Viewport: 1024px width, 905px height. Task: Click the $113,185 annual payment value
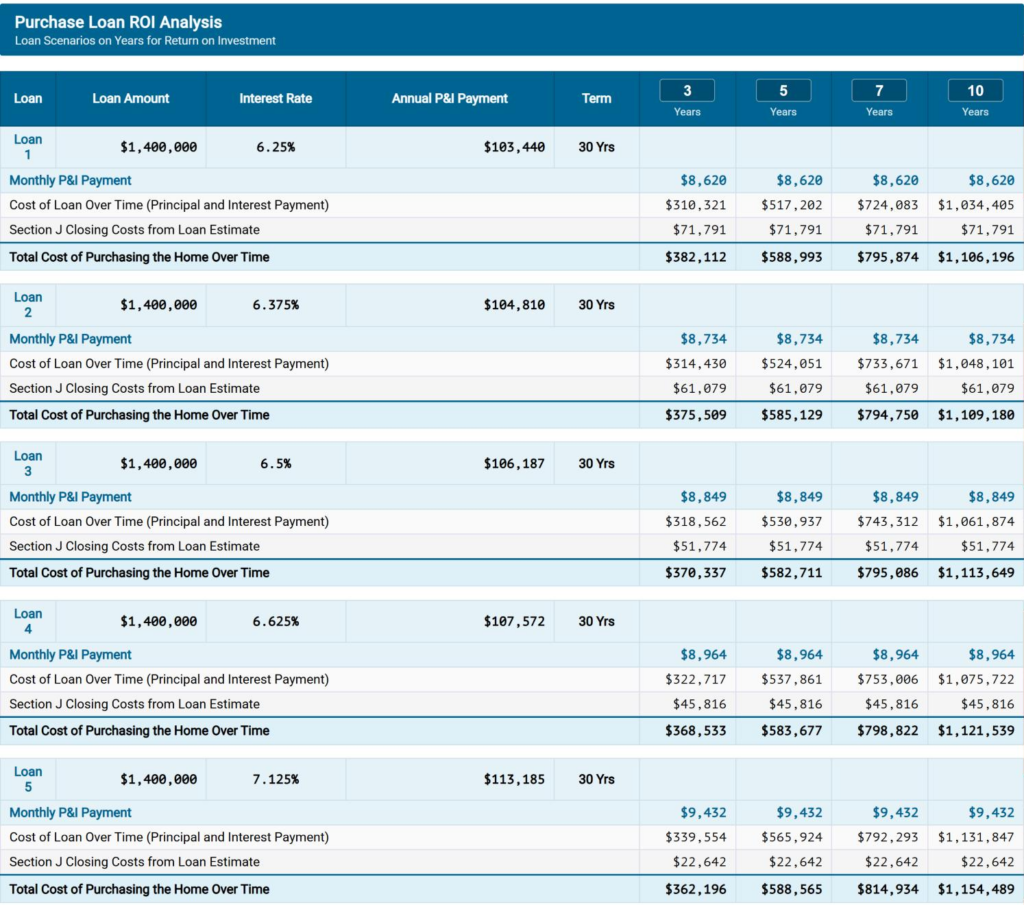coord(514,780)
